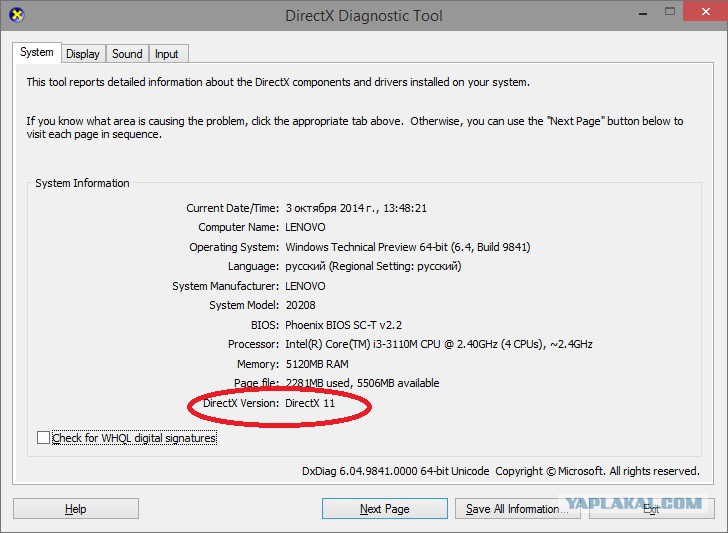Click the Language value 'русский (Regional Setting: русский)'
Viewport: 728px width, 533px height.
[x=373, y=266]
